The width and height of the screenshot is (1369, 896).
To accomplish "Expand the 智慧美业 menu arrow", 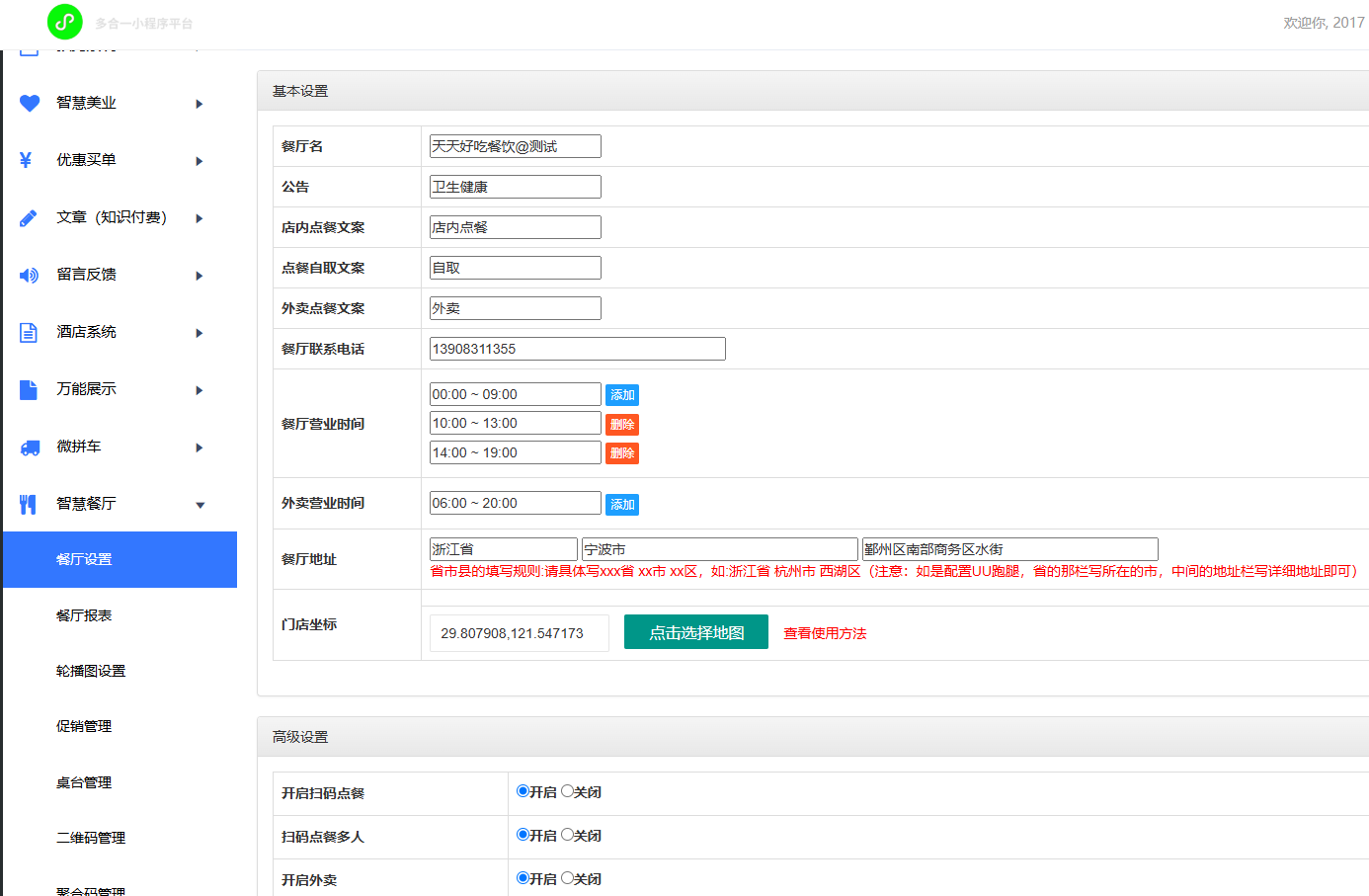I will point(200,104).
